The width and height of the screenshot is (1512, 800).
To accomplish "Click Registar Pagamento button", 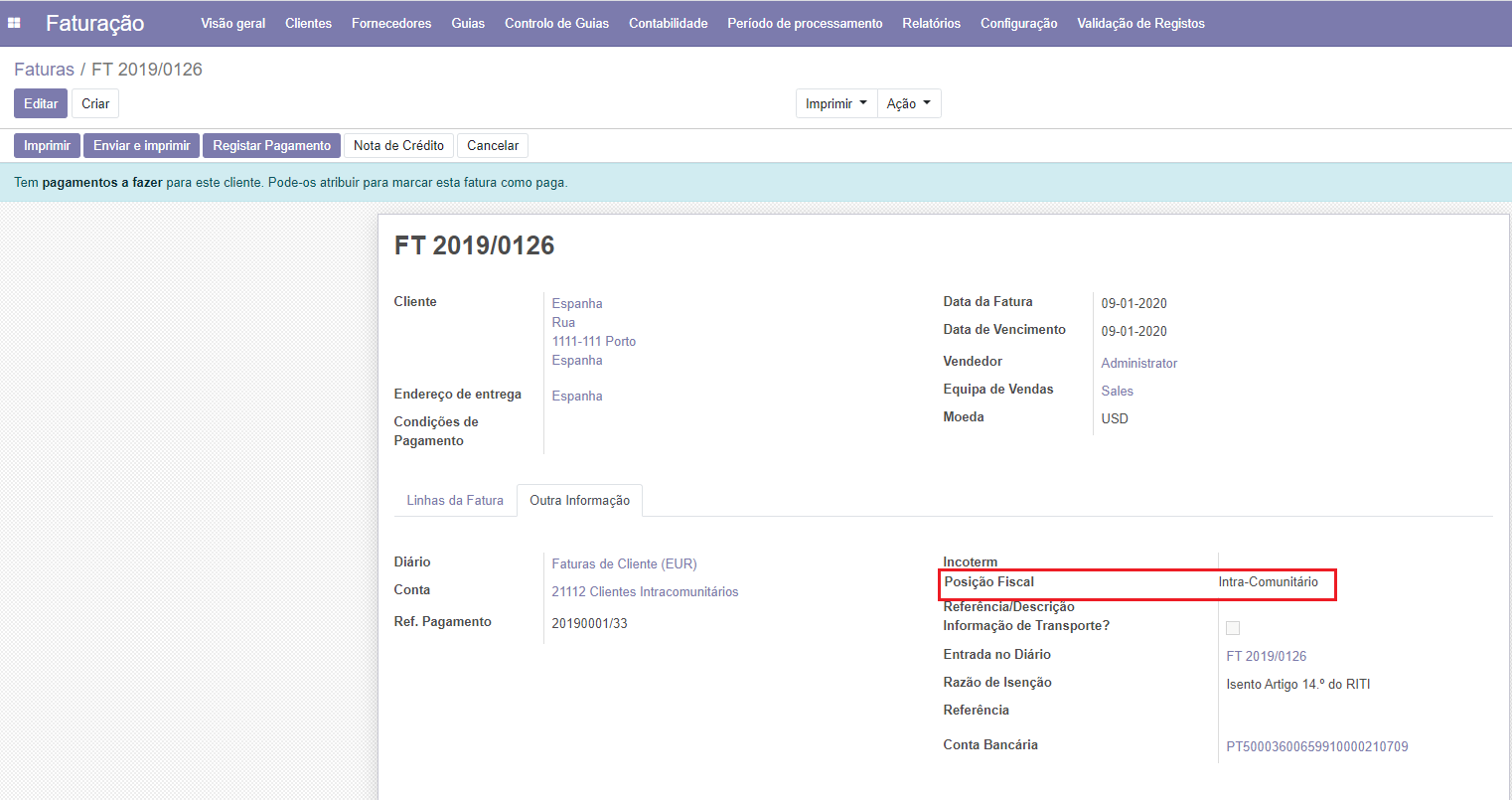I will (x=271, y=146).
